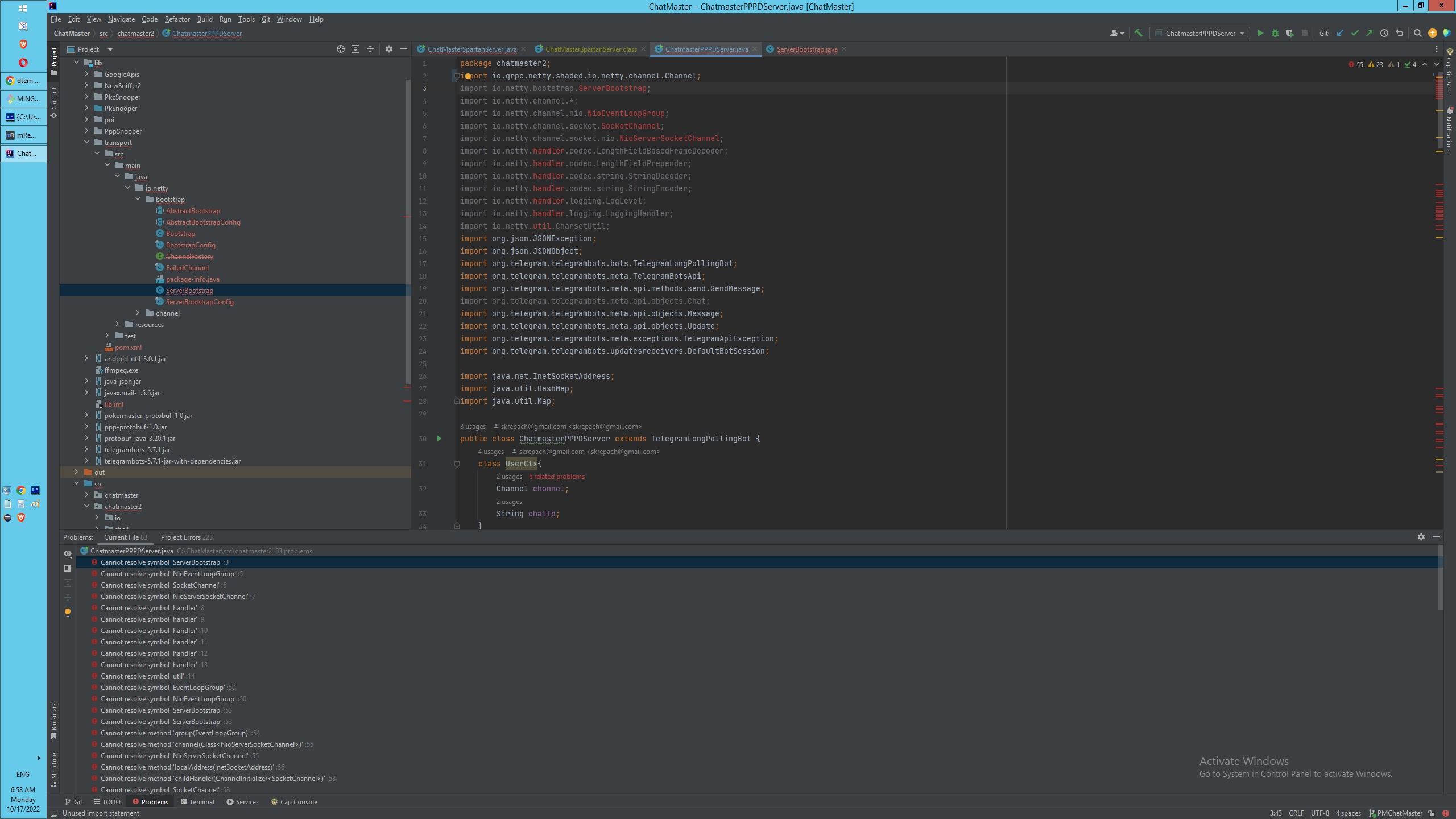
Task: Expand the channel folder in project tree
Action: point(138,313)
